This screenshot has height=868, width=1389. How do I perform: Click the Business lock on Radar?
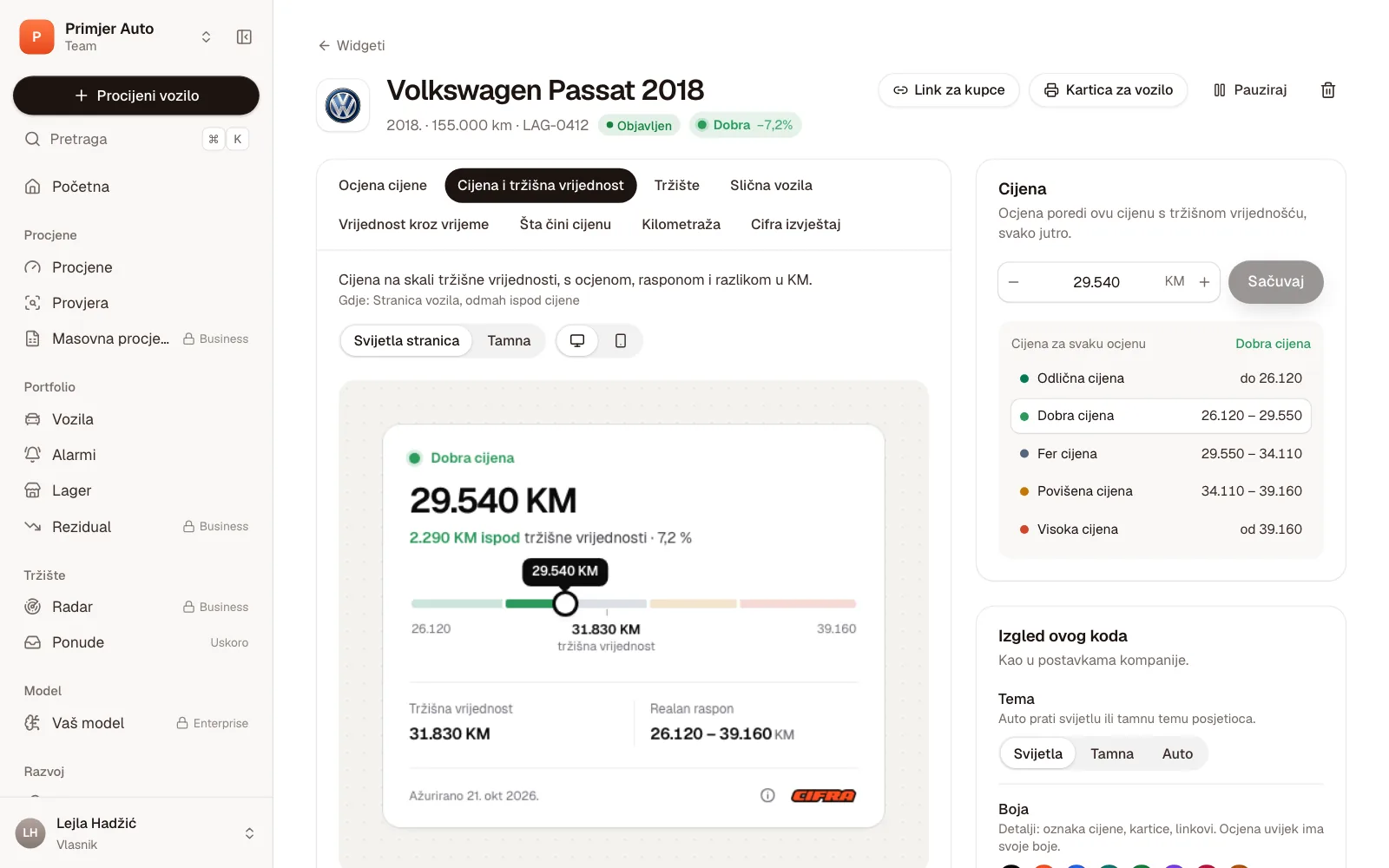click(x=215, y=607)
